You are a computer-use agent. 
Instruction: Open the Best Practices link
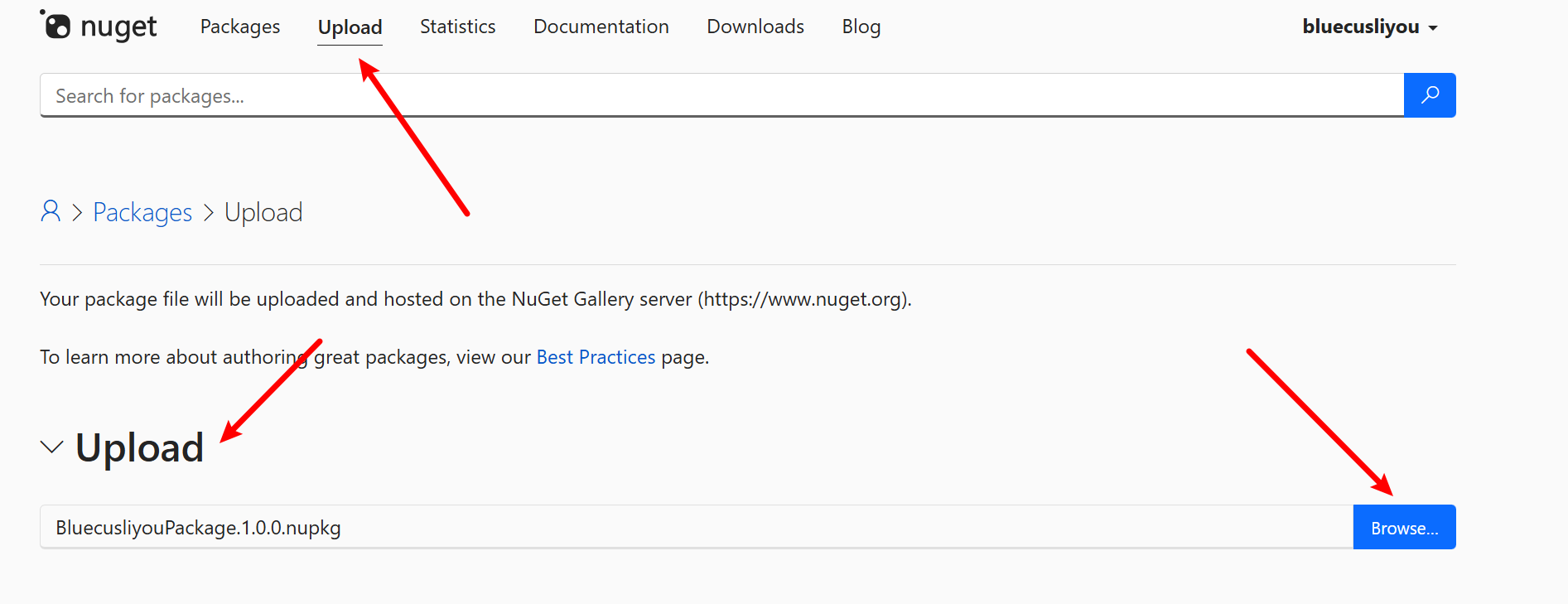pos(596,357)
